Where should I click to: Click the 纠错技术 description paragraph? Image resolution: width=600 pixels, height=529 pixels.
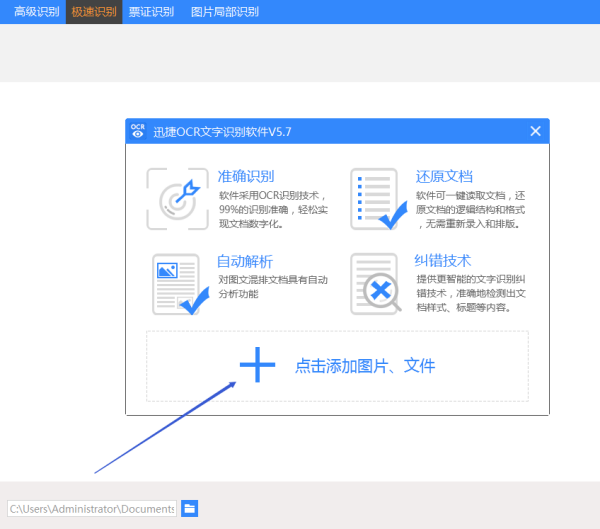471,294
